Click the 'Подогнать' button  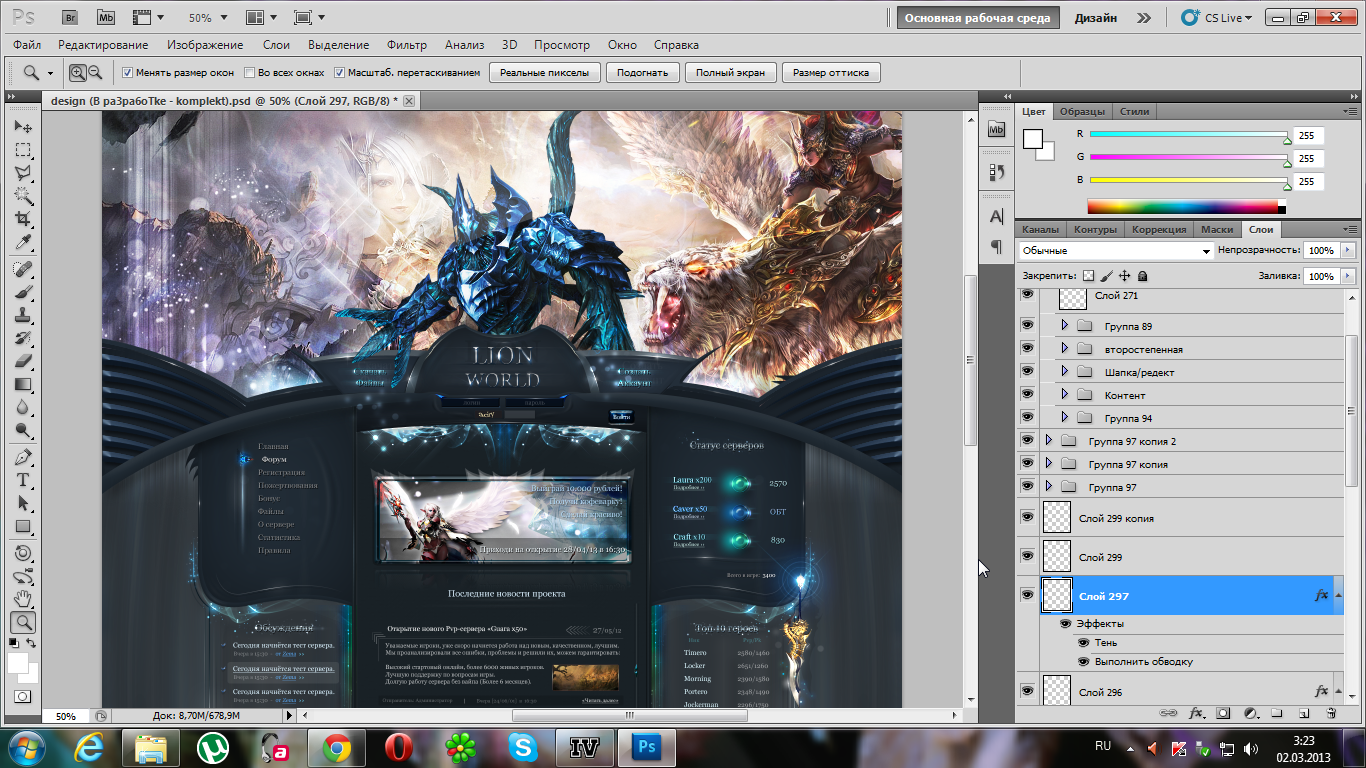[x=642, y=73]
